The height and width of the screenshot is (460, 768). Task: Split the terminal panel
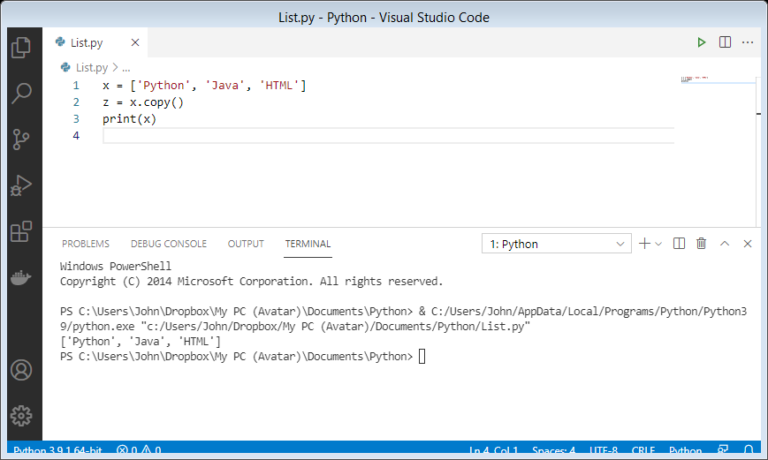pos(679,243)
